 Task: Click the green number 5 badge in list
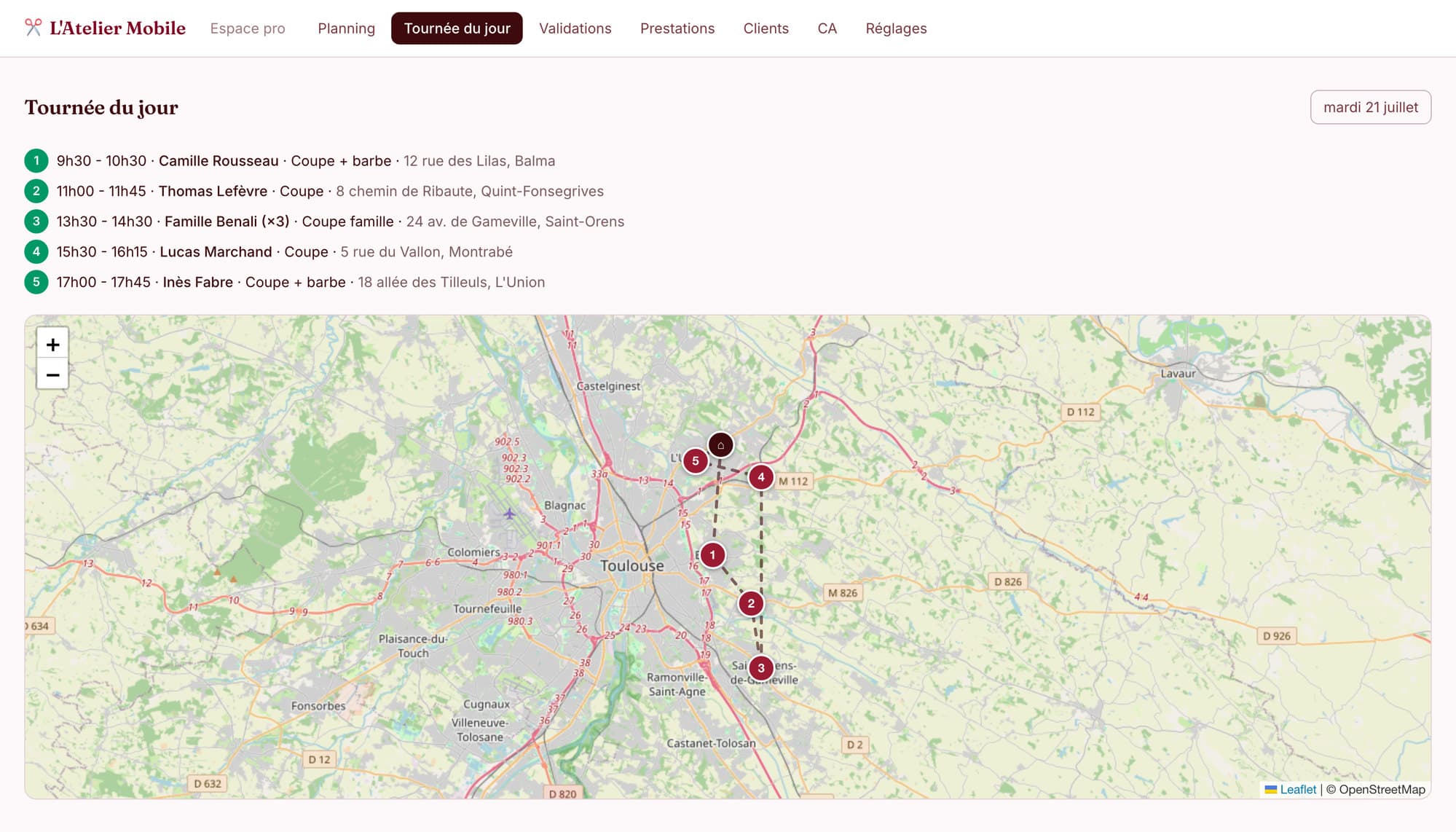pos(36,282)
